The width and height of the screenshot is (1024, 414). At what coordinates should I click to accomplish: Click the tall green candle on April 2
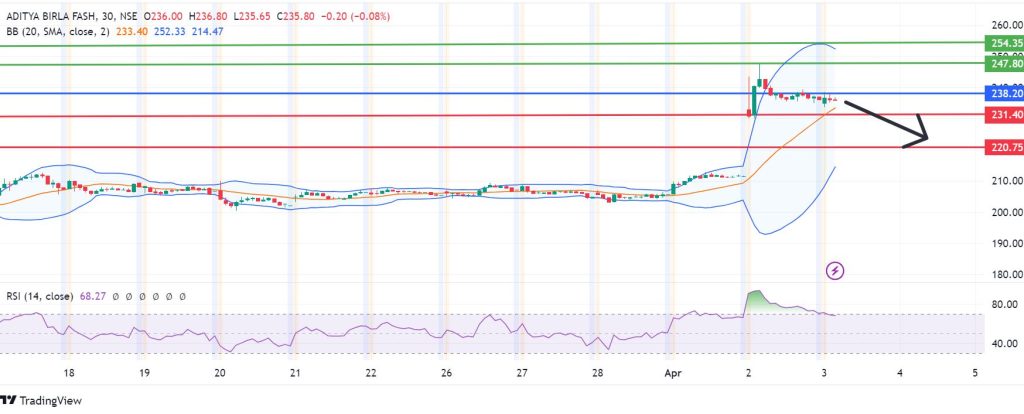[755, 100]
